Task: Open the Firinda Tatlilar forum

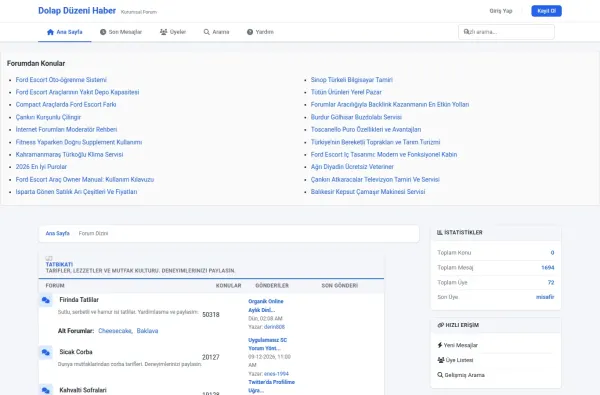Action: [x=79, y=300]
